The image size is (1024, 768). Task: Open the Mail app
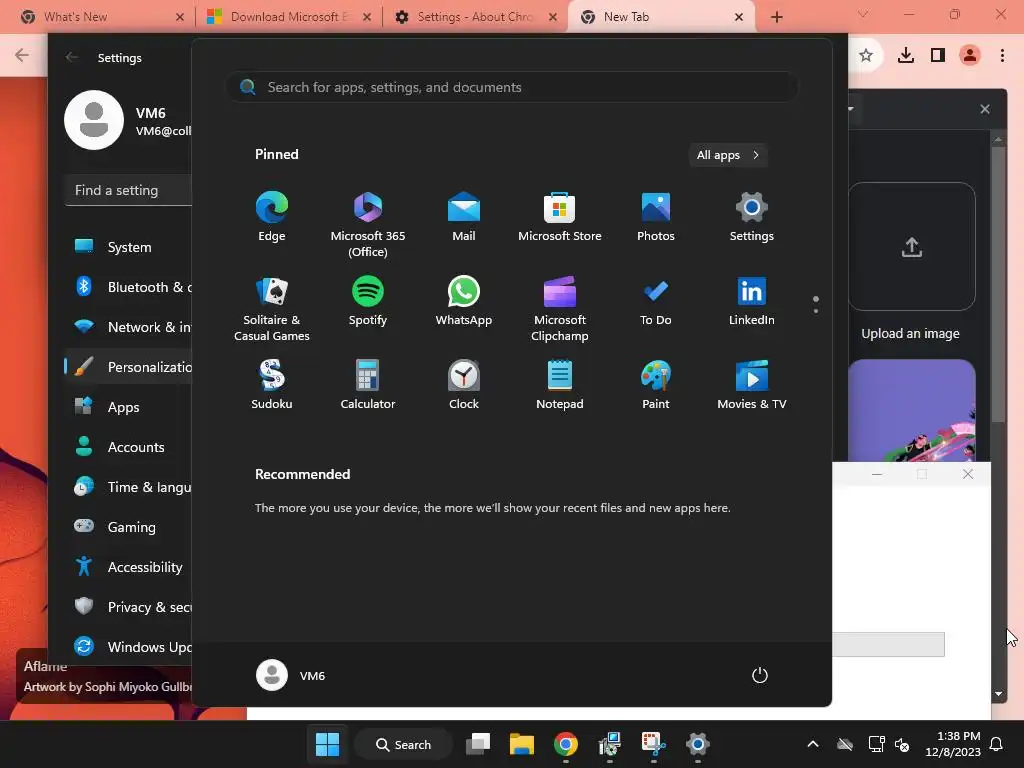coord(464,217)
